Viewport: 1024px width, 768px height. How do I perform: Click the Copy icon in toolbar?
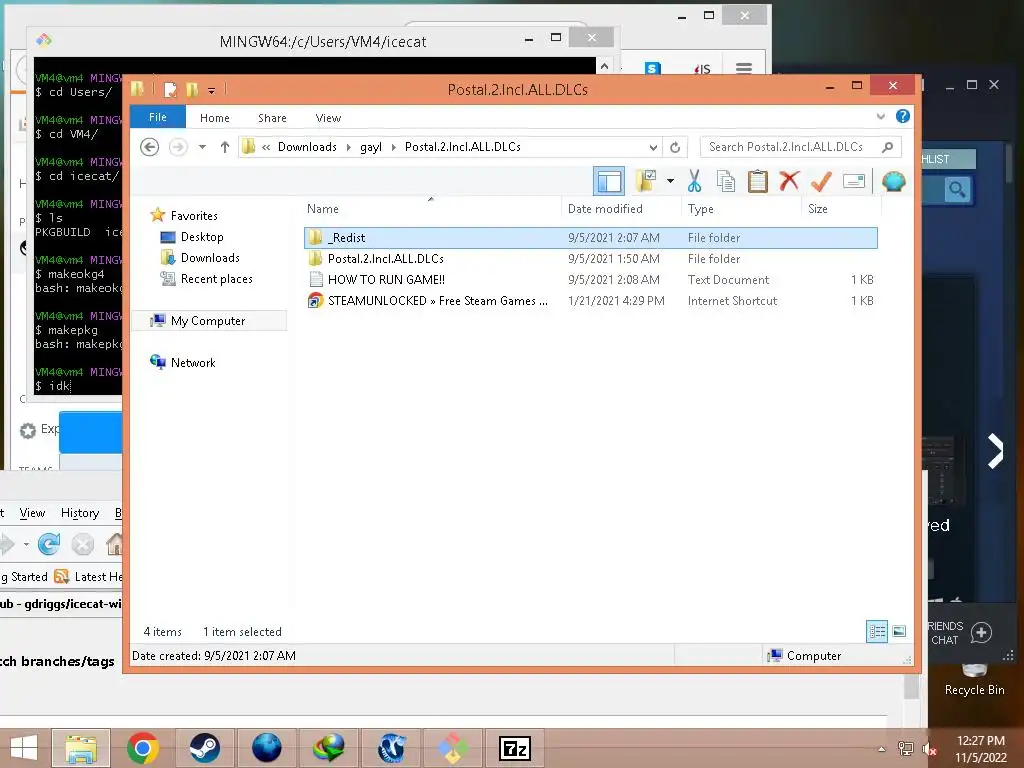726,181
